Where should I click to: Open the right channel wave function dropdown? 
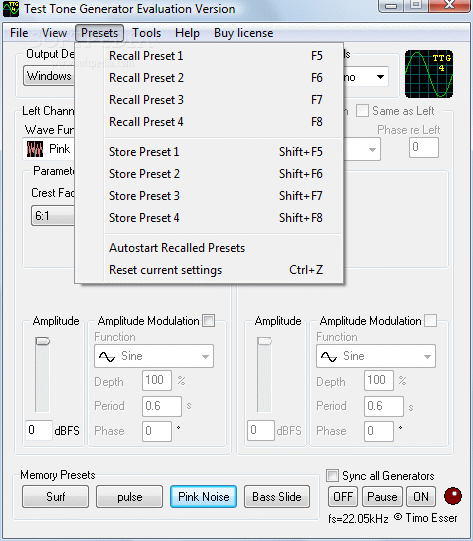362,149
